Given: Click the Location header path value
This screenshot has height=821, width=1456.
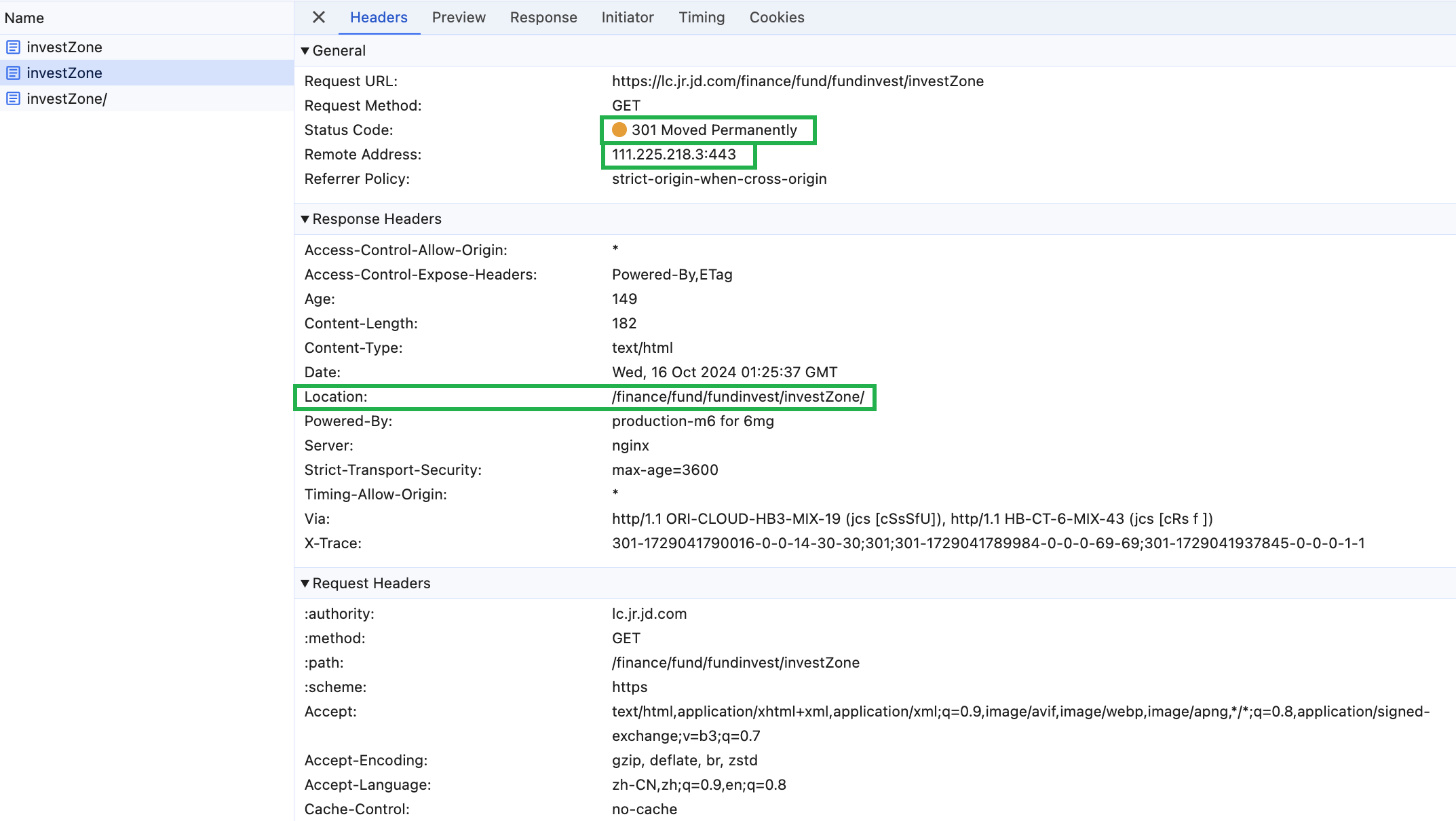Looking at the screenshot, I should [x=737, y=397].
